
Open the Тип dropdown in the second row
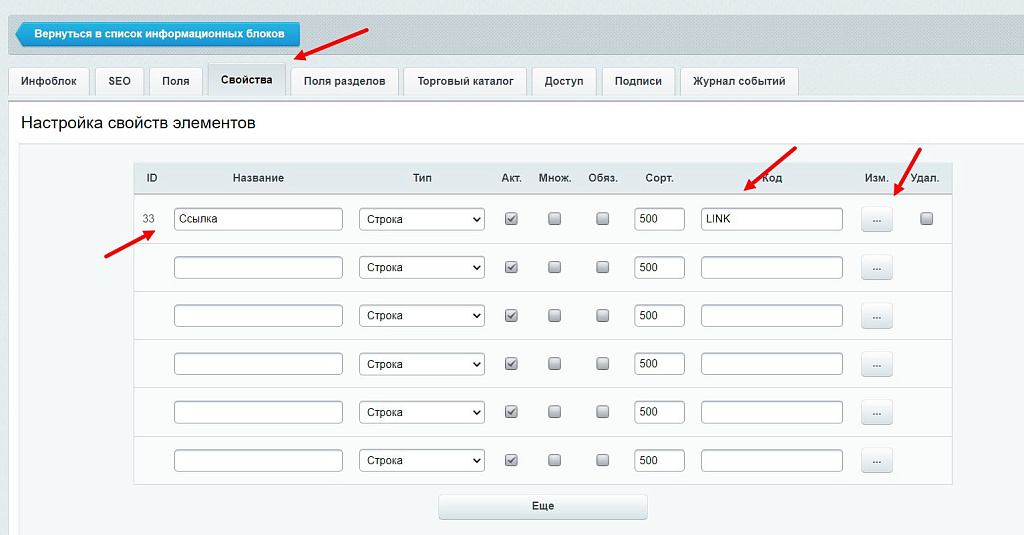[x=421, y=267]
